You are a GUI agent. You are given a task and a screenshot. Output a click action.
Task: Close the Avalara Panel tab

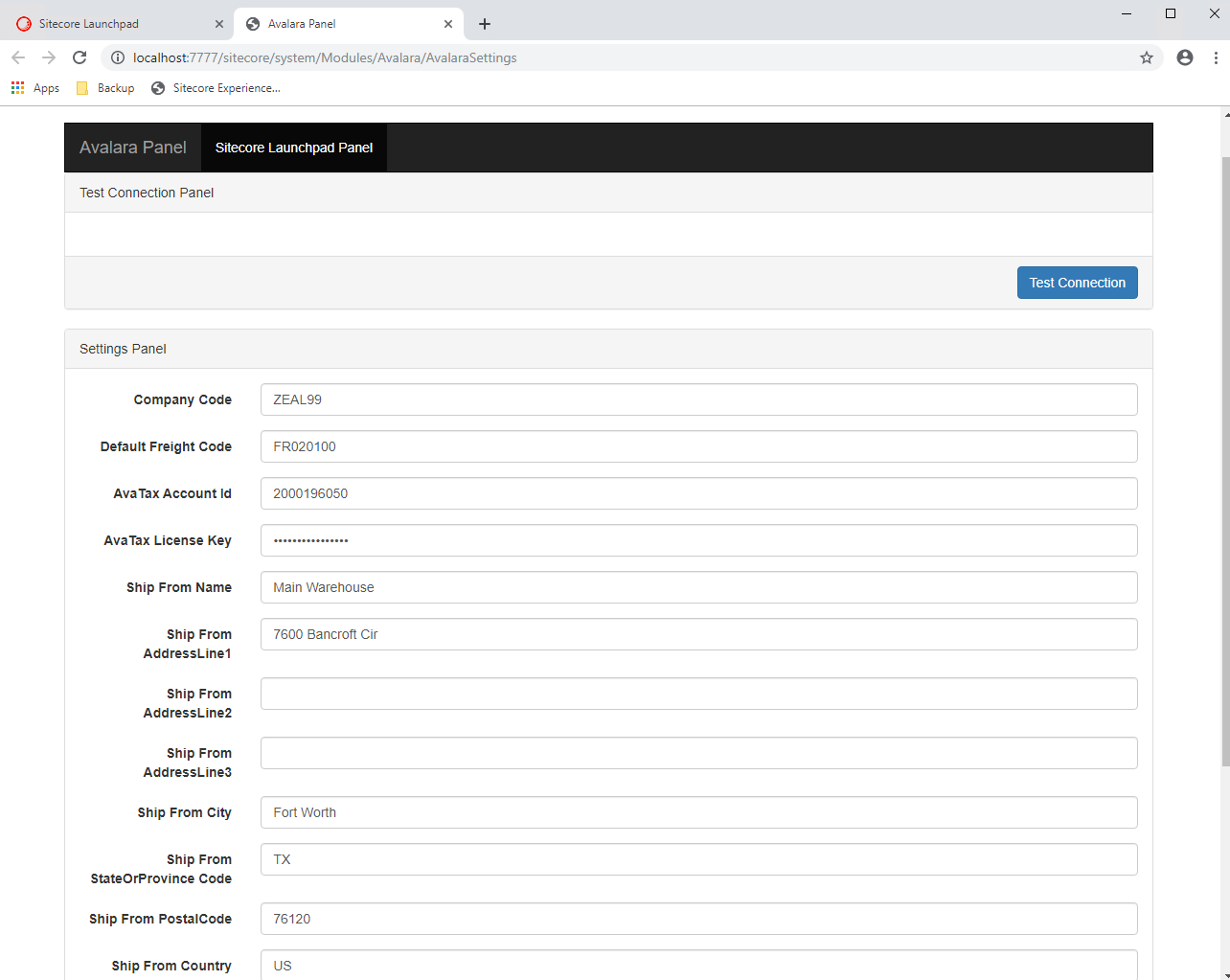point(448,24)
